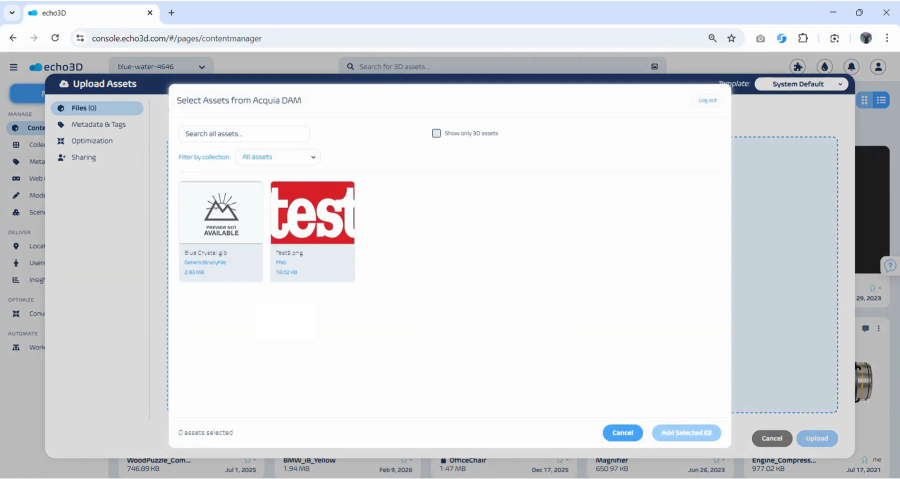Click the Optimization tab icon
Image resolution: width=900 pixels, height=479 pixels.
tap(61, 141)
